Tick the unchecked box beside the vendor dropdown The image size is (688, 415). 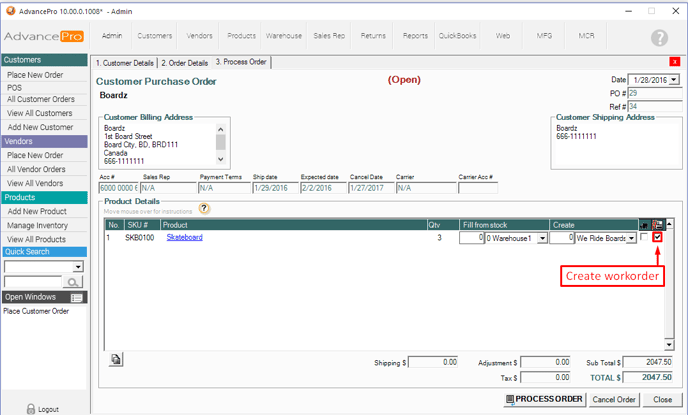643,238
